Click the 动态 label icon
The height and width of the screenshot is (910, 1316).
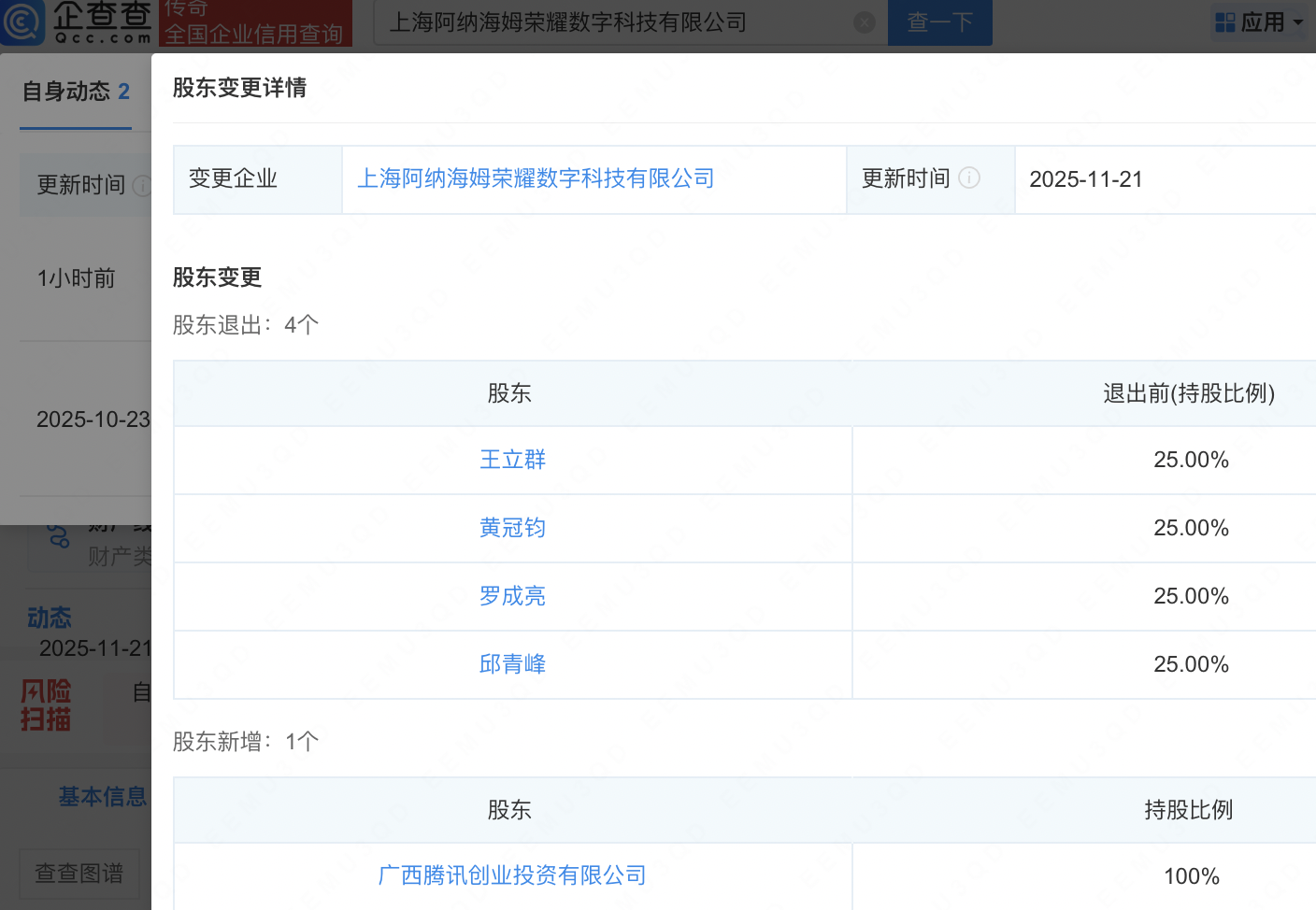tap(49, 618)
